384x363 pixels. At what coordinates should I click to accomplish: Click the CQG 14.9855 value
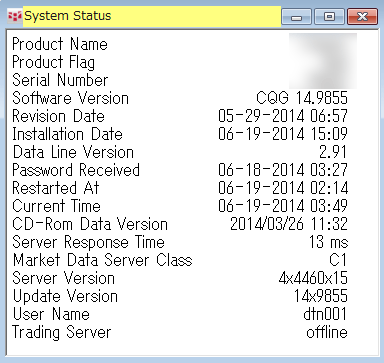pyautogui.click(x=302, y=98)
